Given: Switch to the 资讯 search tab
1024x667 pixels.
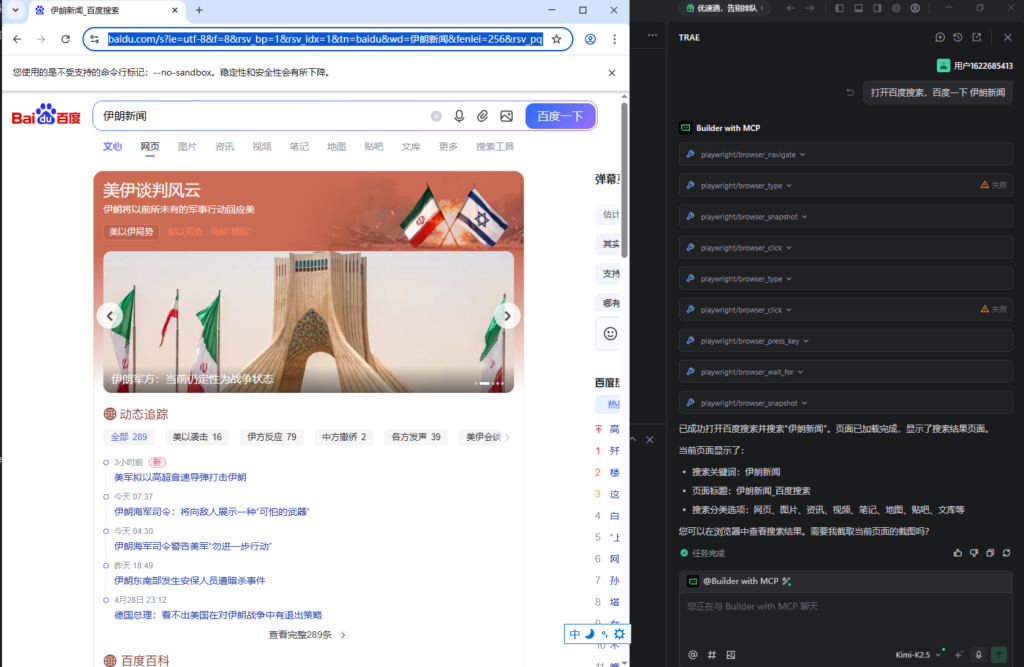Looking at the screenshot, I should click(224, 147).
